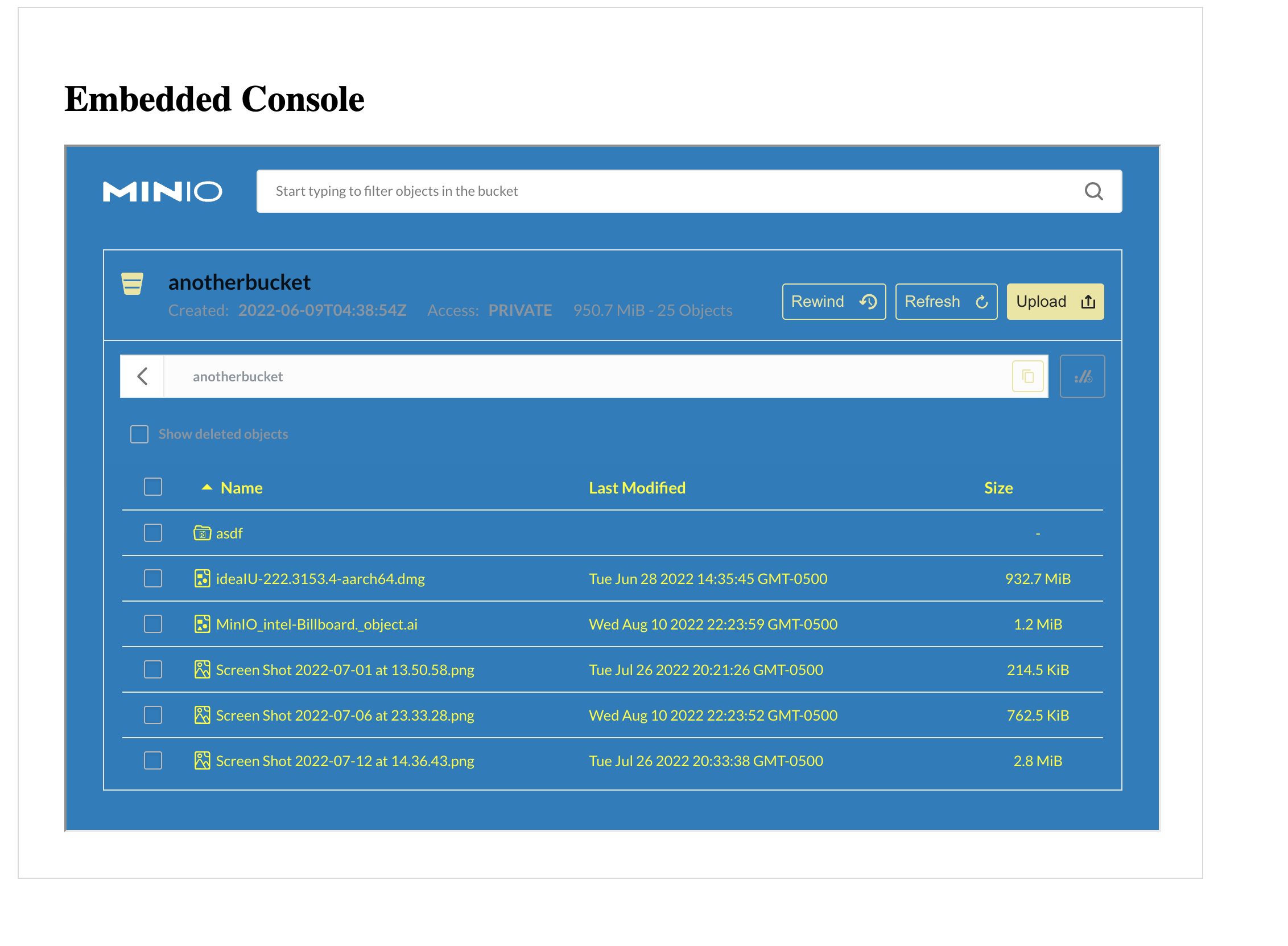Click the 2.8 MiB size value

pos(1037,761)
